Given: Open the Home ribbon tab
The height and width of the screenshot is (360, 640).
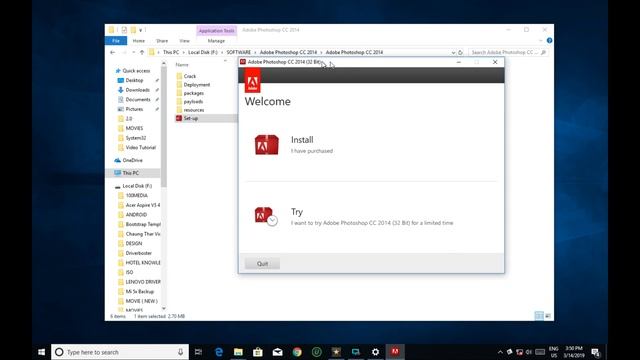Looking at the screenshot, I should tap(138, 41).
